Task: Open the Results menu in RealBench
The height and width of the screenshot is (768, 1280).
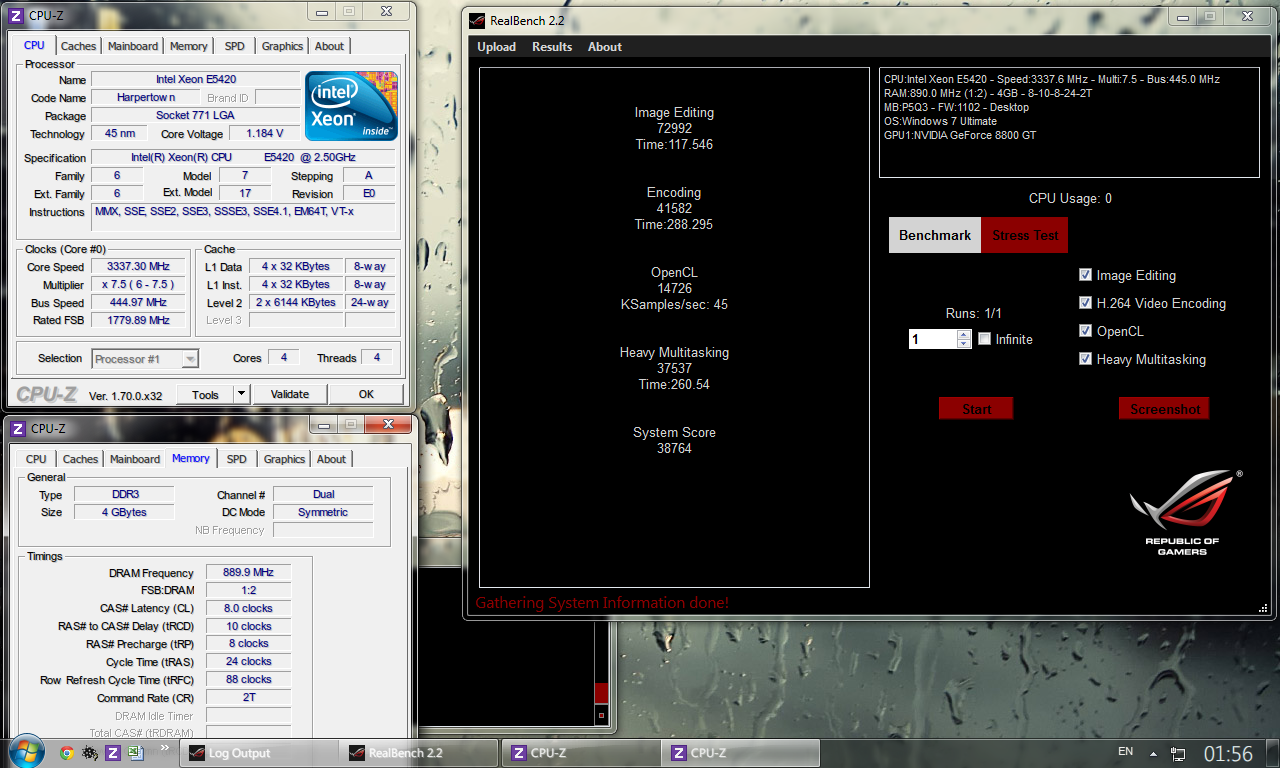Action: point(552,47)
